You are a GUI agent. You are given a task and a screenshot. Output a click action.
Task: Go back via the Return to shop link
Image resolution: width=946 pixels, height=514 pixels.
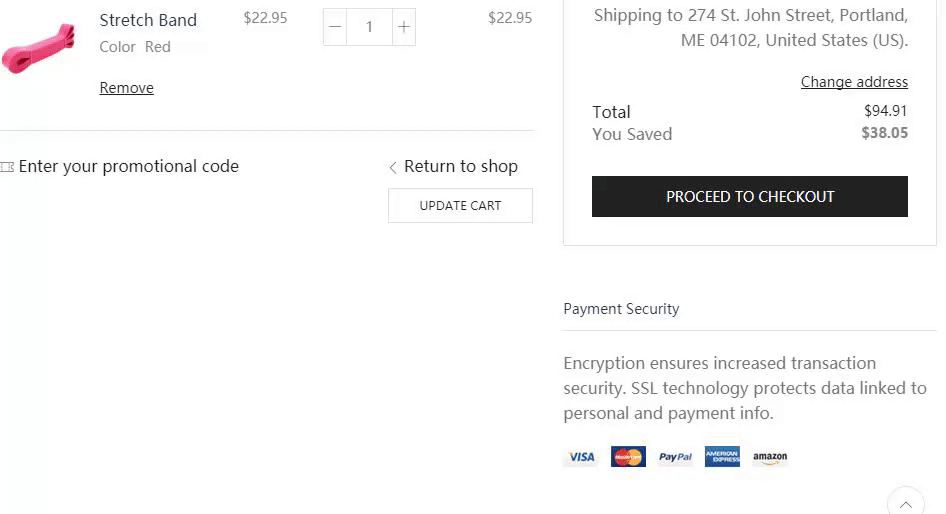[x=461, y=167]
